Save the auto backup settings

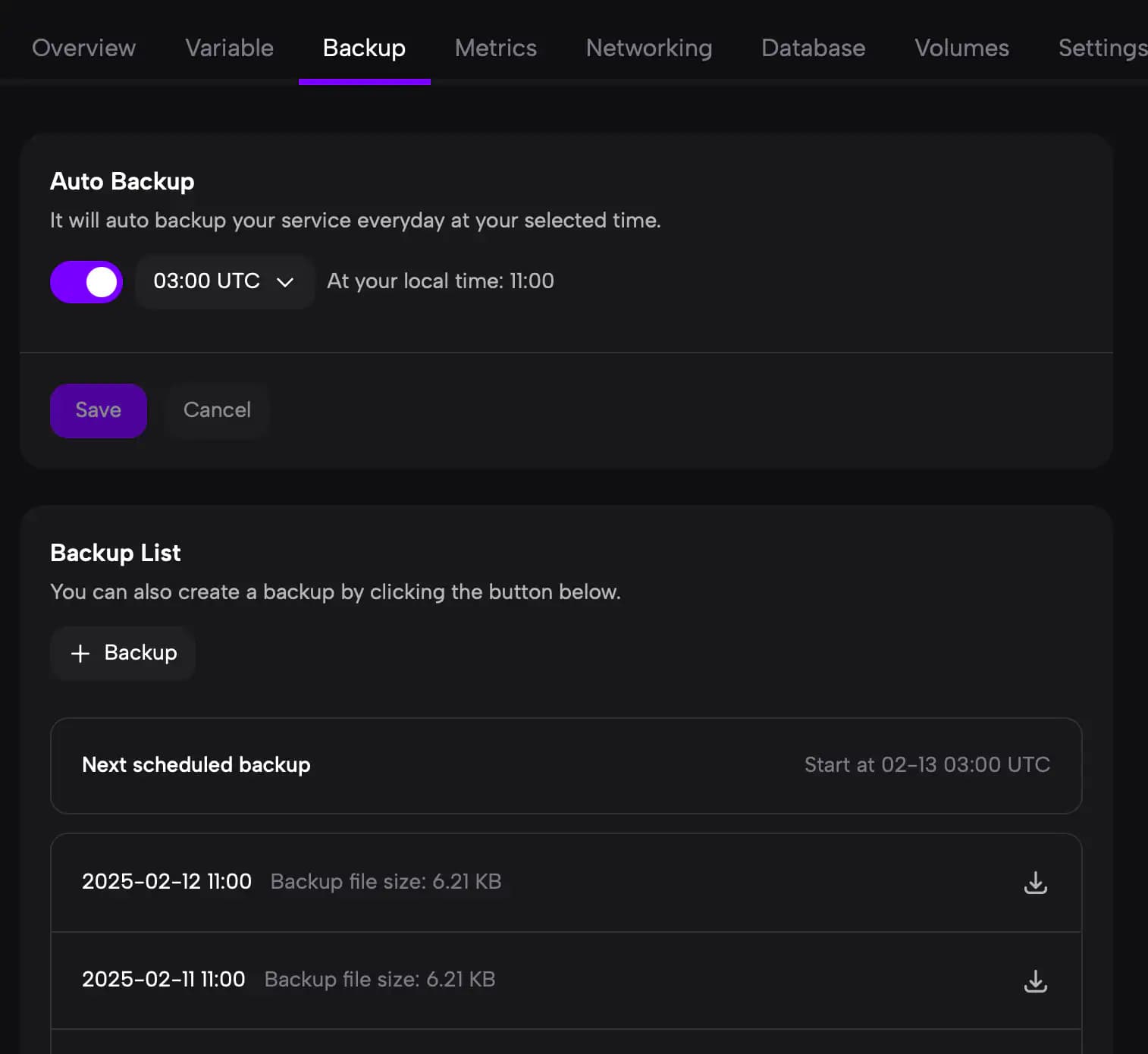[99, 410]
